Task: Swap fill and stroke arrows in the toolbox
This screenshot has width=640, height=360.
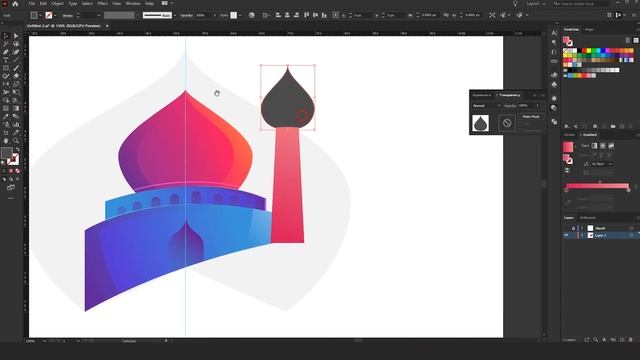Action: pyautogui.click(x=17, y=149)
